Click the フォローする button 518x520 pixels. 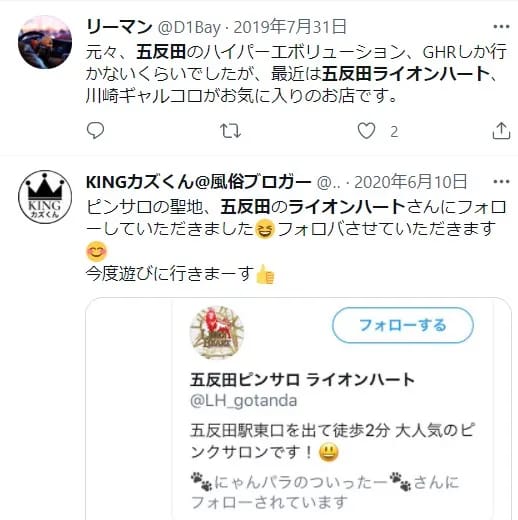403,325
